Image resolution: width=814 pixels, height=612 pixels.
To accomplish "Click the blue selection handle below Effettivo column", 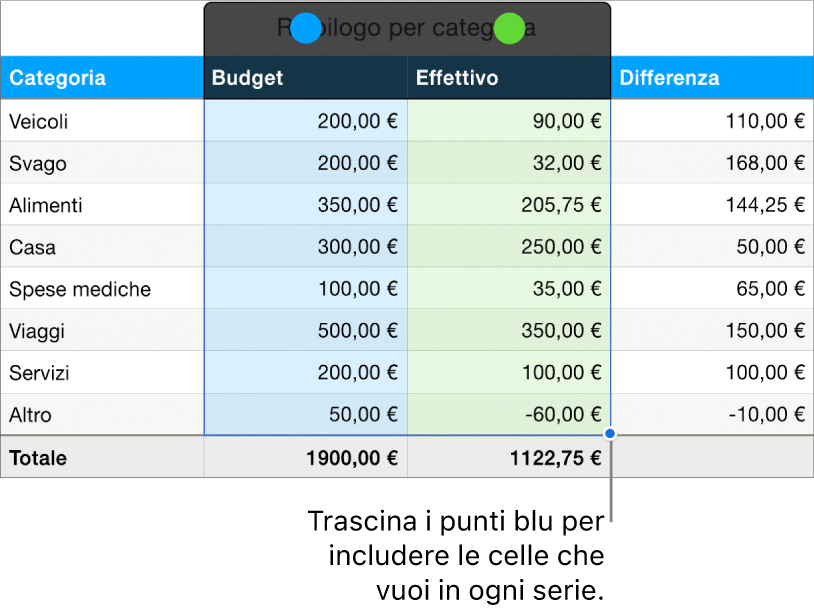I will (610, 434).
